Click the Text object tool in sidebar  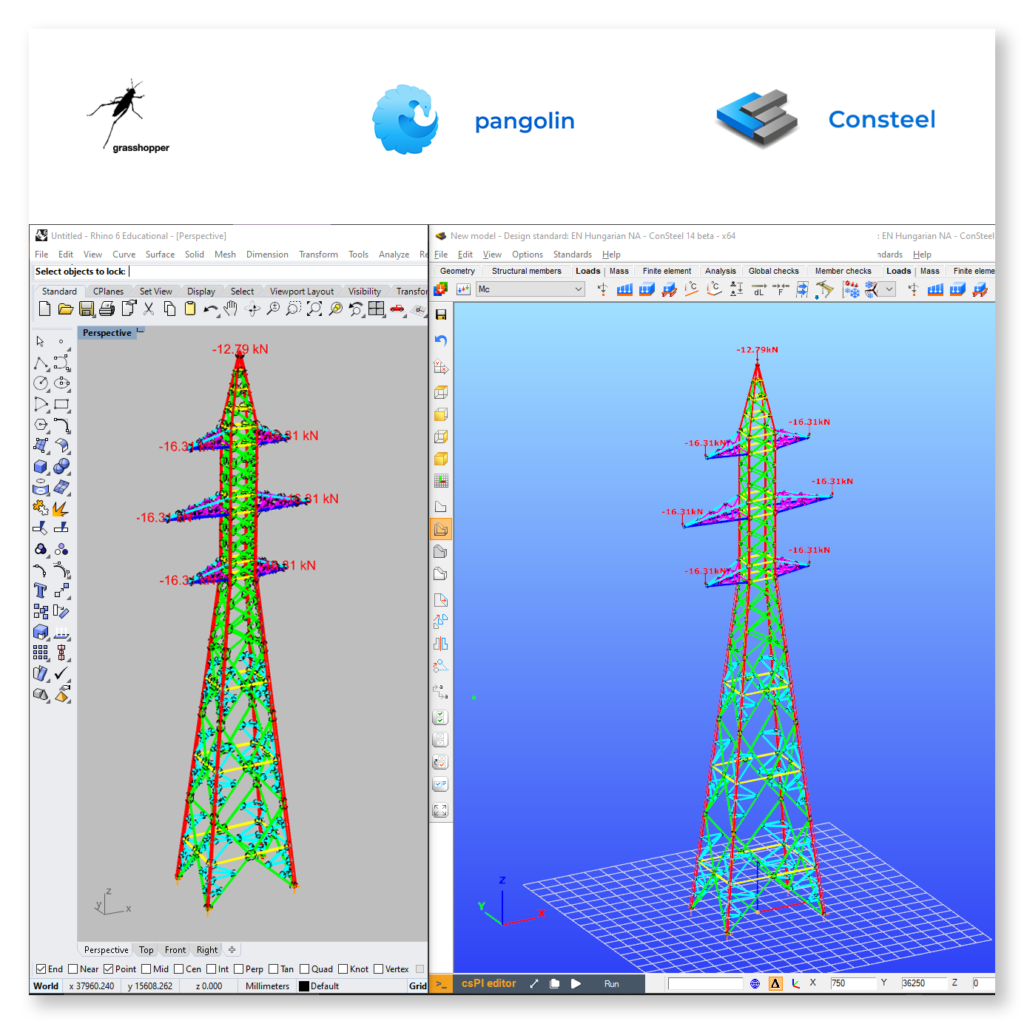(40, 591)
